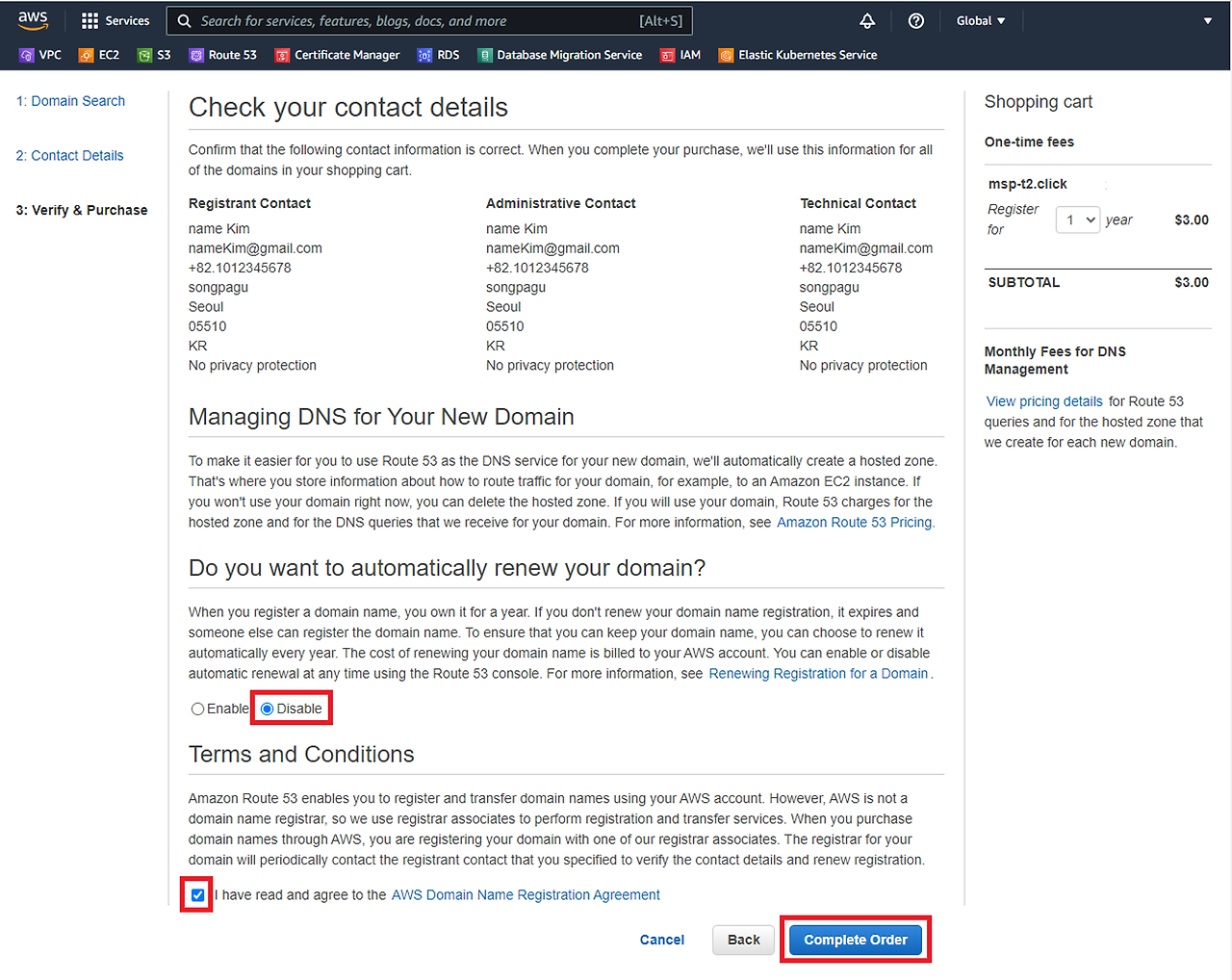Go to step 2 Contact Details
This screenshot has height=980, width=1232.
(x=69, y=155)
